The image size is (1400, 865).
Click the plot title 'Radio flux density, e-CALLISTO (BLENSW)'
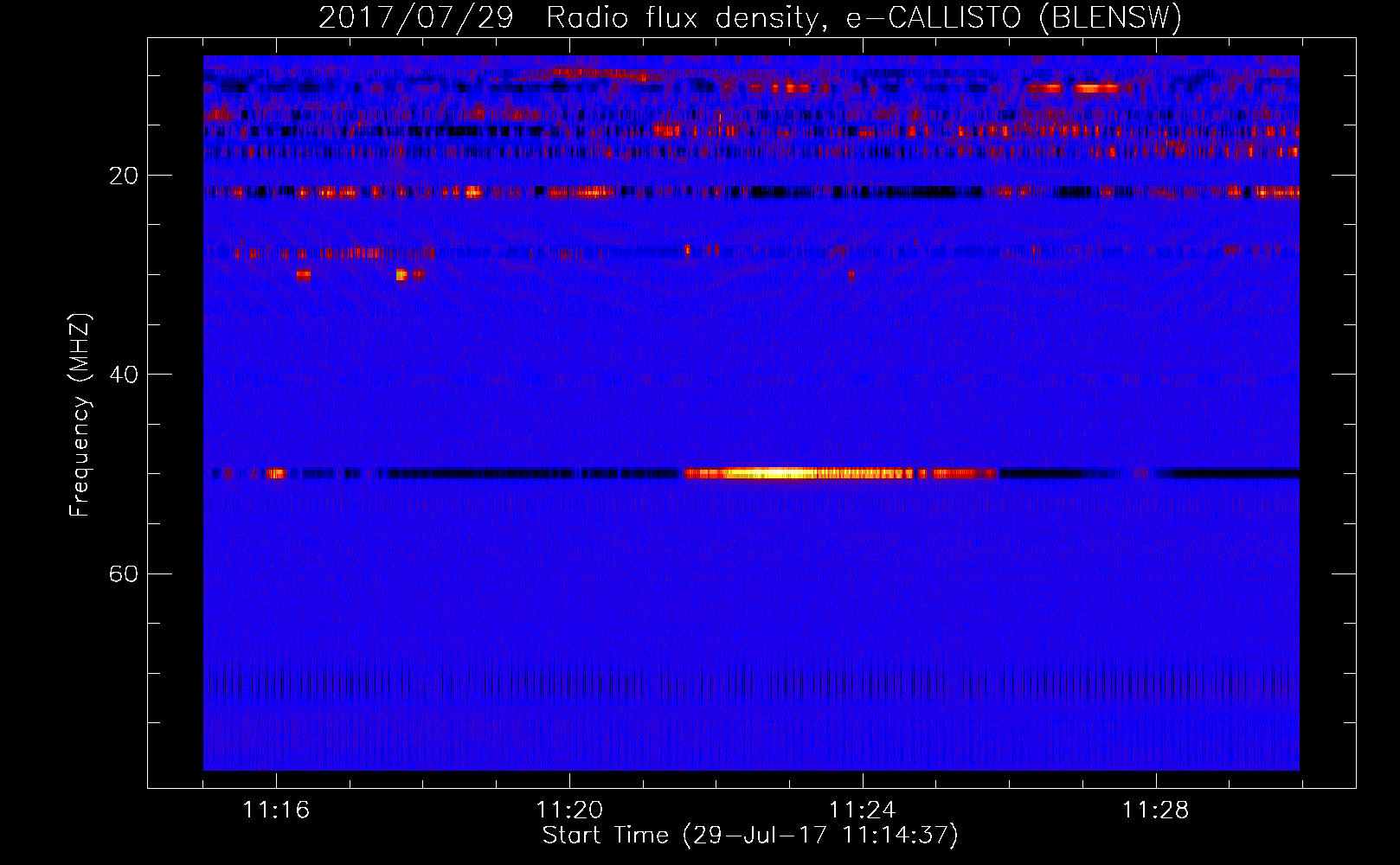coord(864,18)
